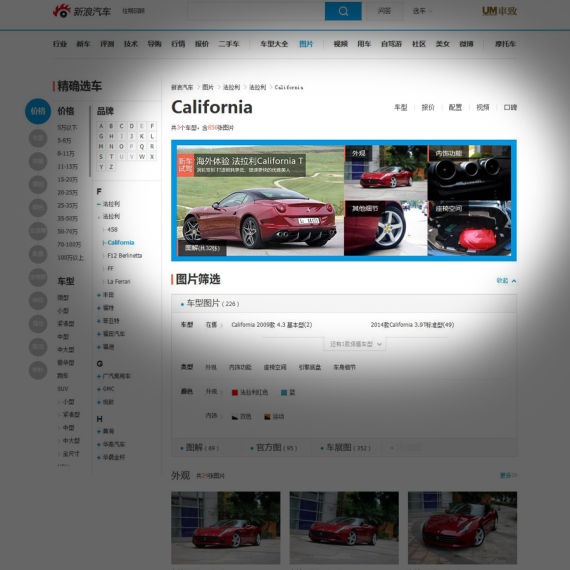Click brand letter G in alphabet grid

(101, 136)
